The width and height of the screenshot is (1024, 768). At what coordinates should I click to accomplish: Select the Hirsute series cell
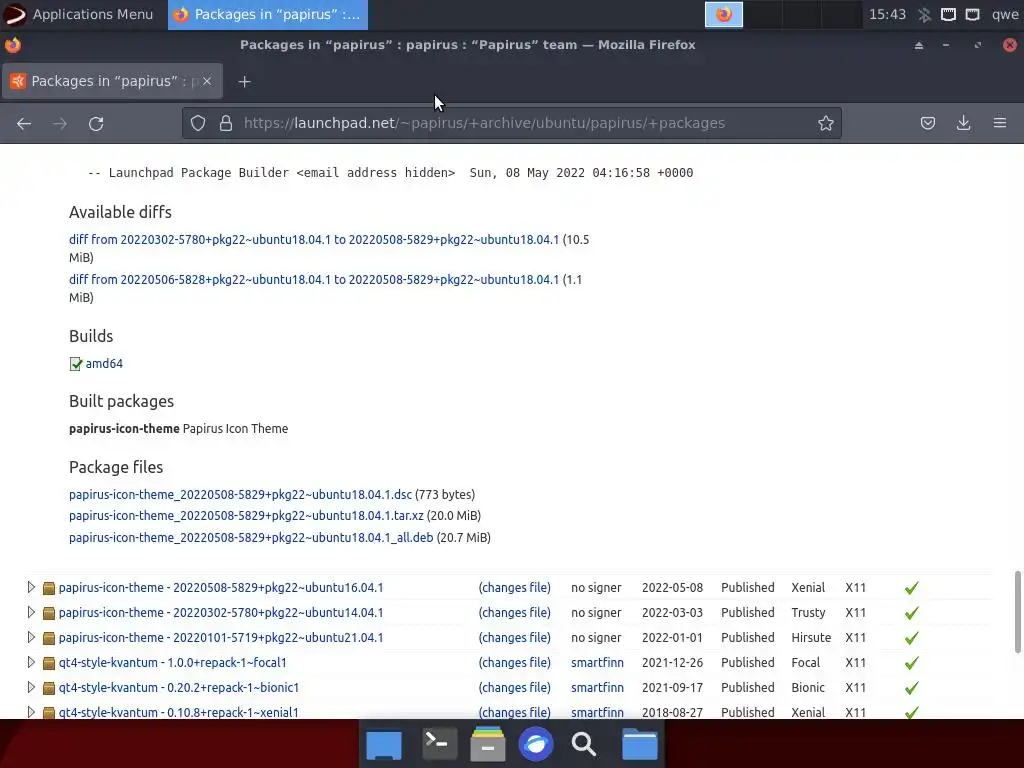click(811, 637)
